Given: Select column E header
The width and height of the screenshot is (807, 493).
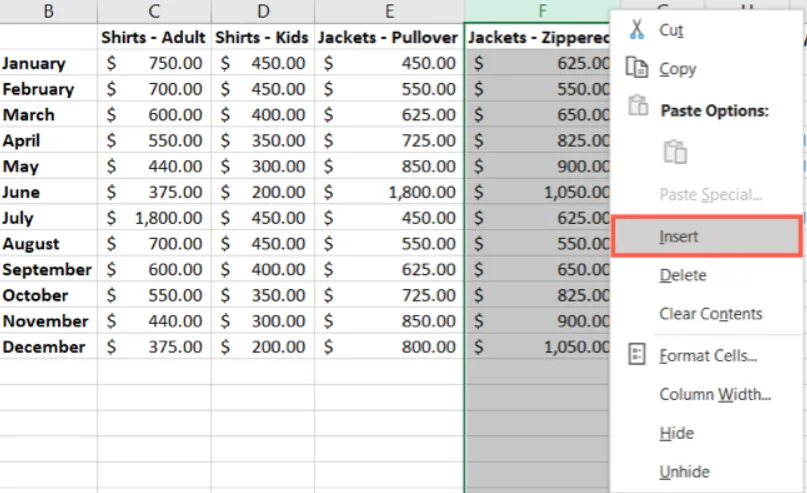Looking at the screenshot, I should (x=389, y=11).
